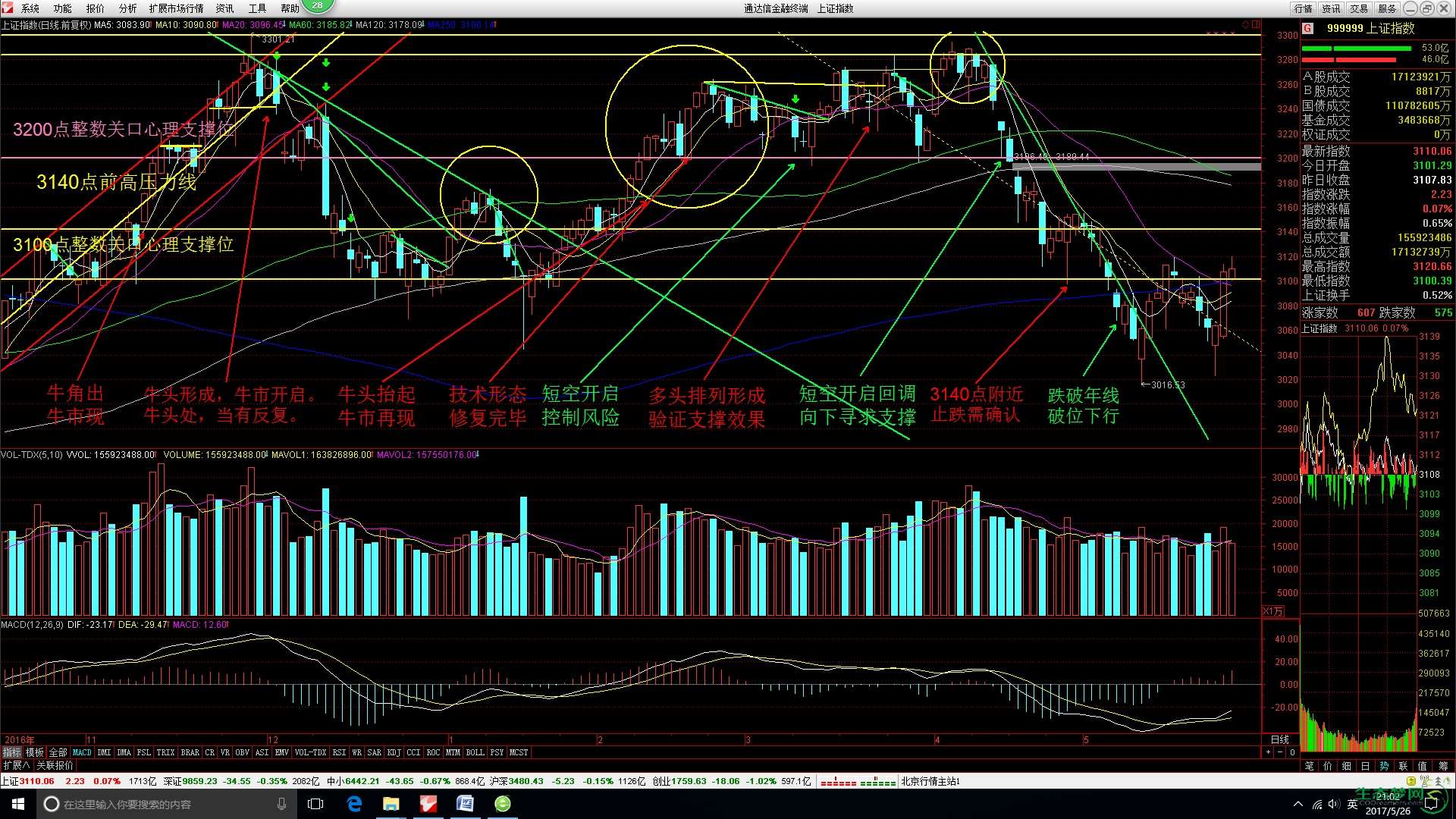Select the 势 tab in side panel

(1385, 766)
